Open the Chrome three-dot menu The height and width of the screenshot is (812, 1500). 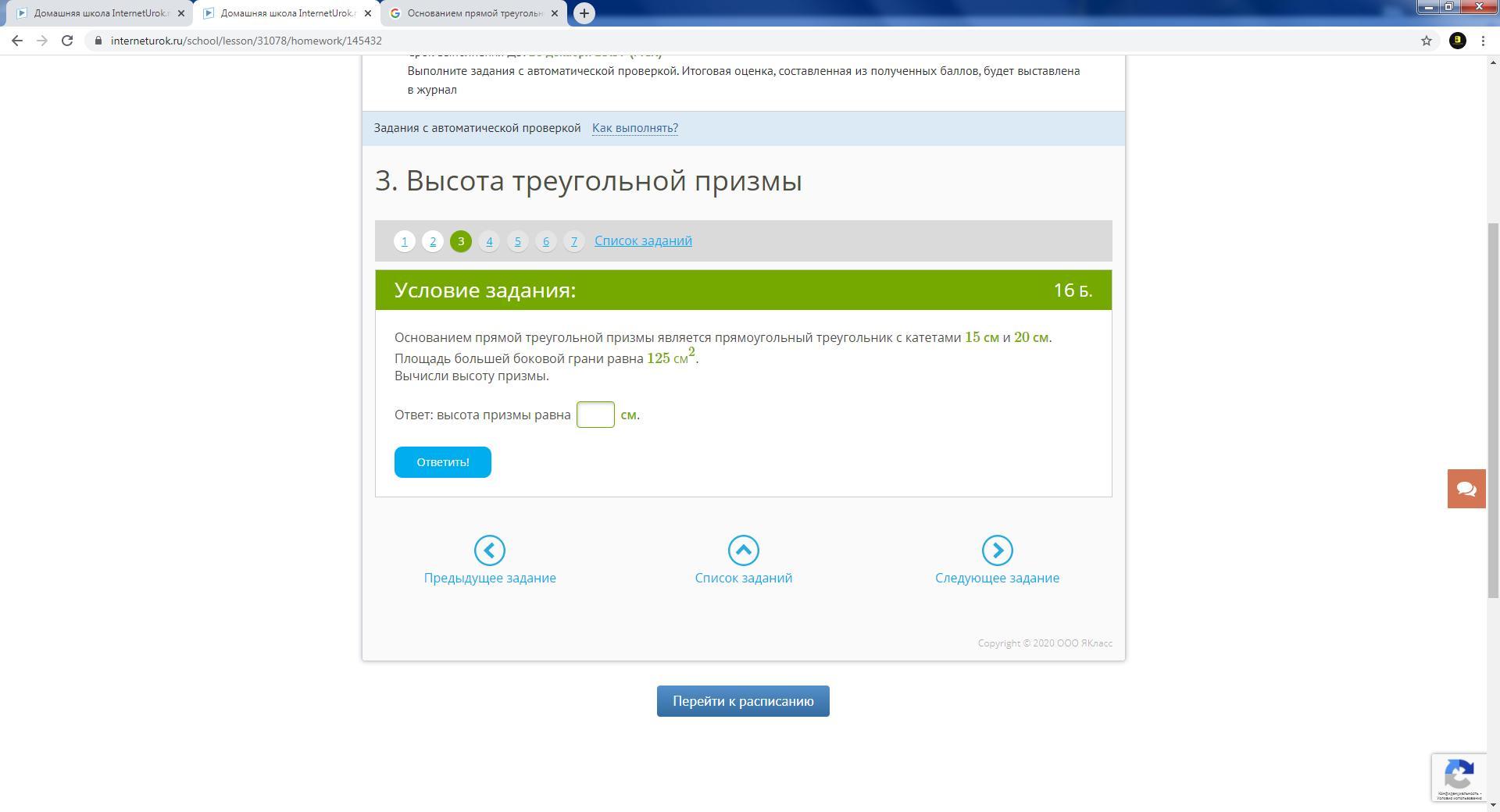pyautogui.click(x=1483, y=41)
